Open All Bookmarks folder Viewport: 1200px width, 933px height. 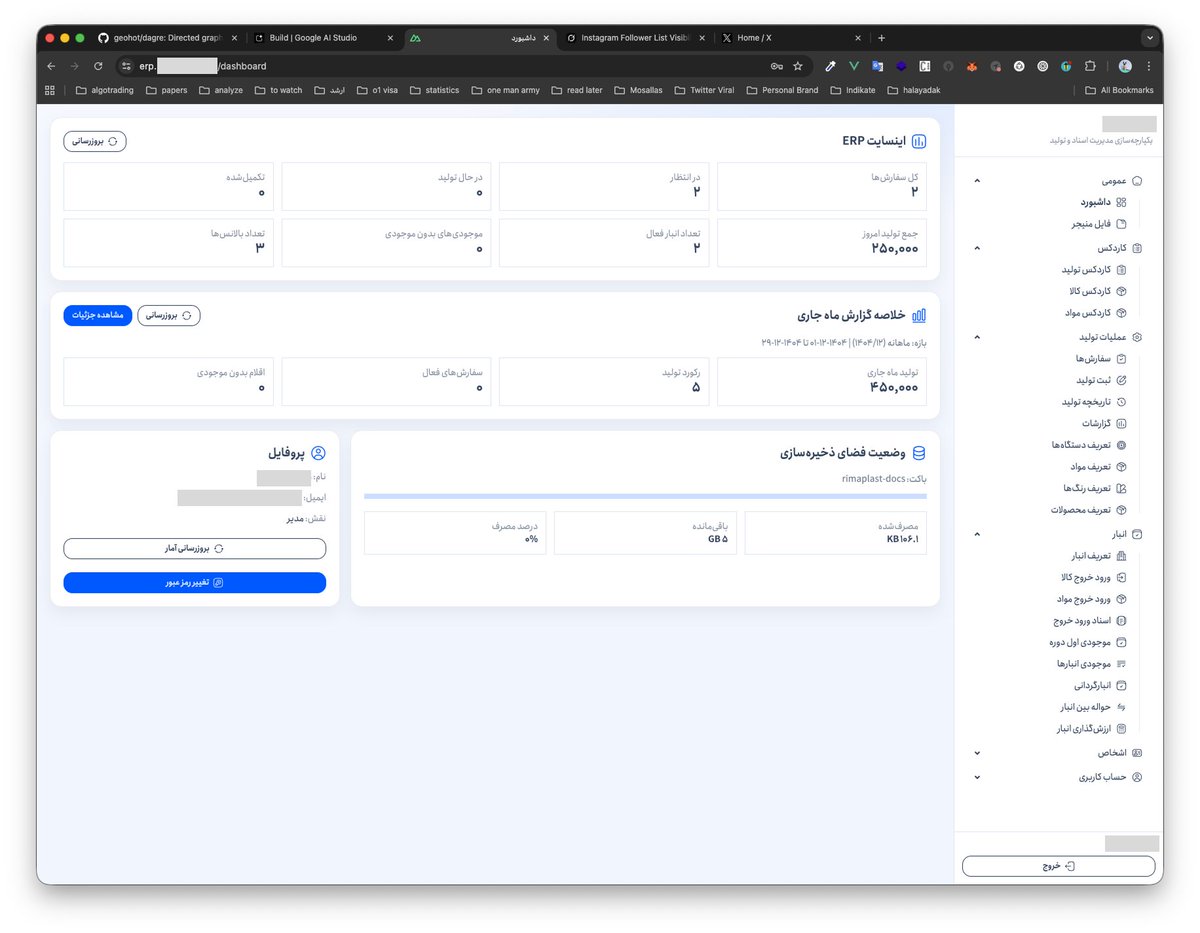[1120, 90]
